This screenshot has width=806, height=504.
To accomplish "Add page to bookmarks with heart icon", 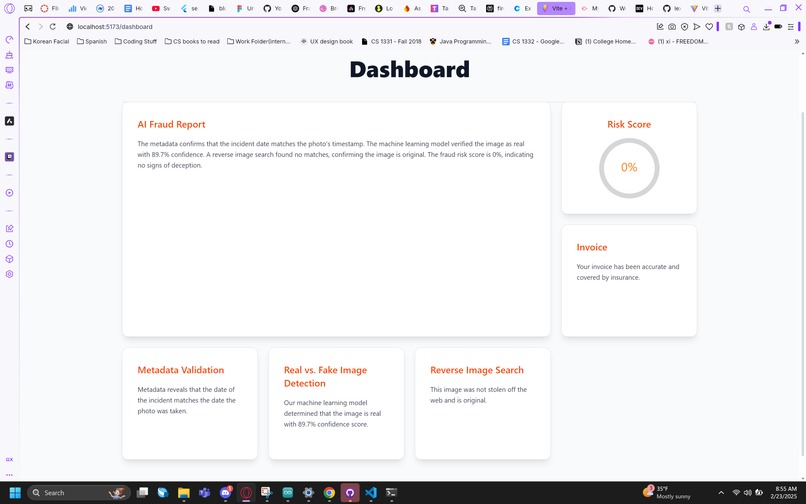I will [x=709, y=27].
